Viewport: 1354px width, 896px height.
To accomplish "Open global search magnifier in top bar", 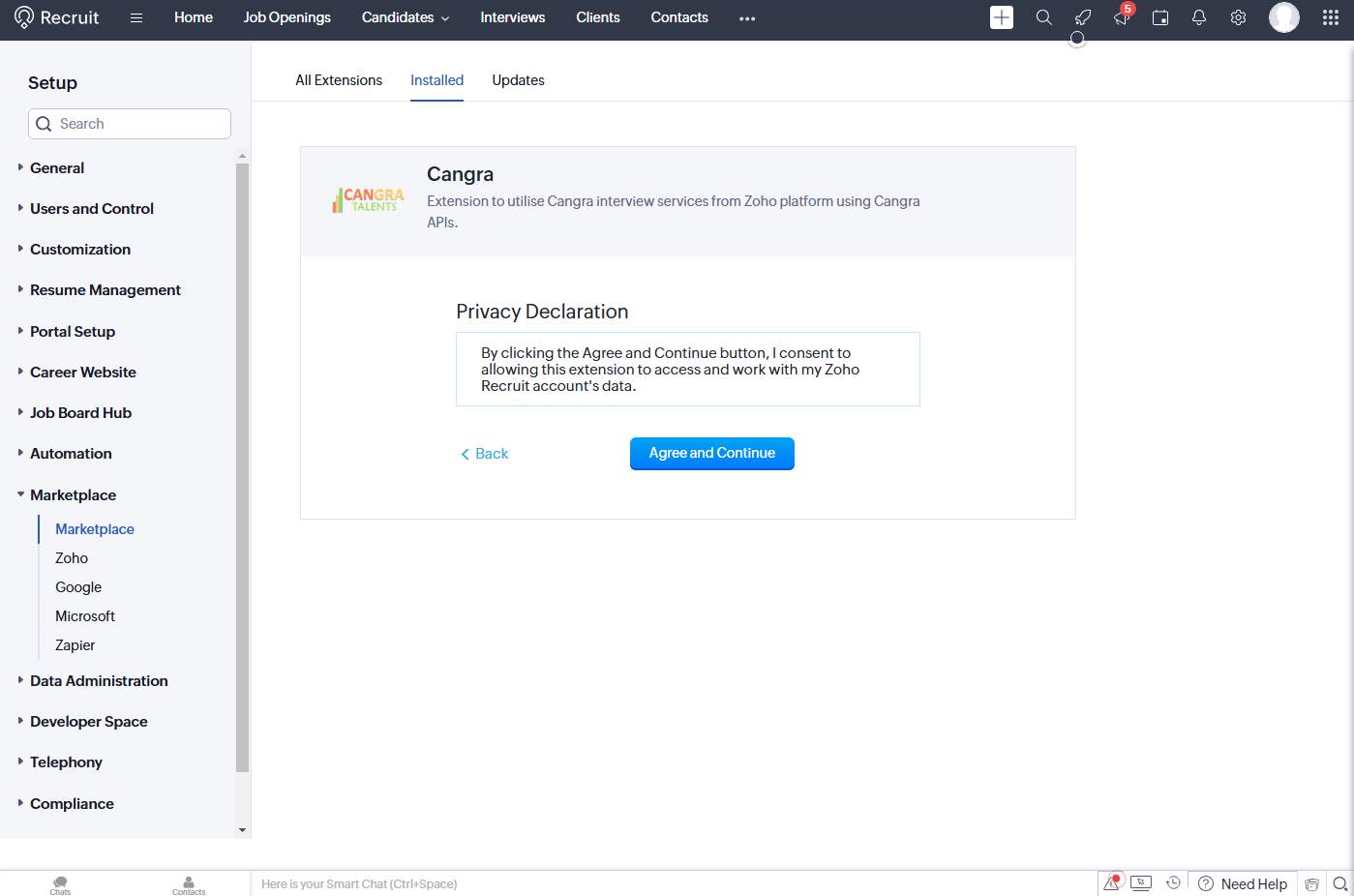I will point(1043,17).
